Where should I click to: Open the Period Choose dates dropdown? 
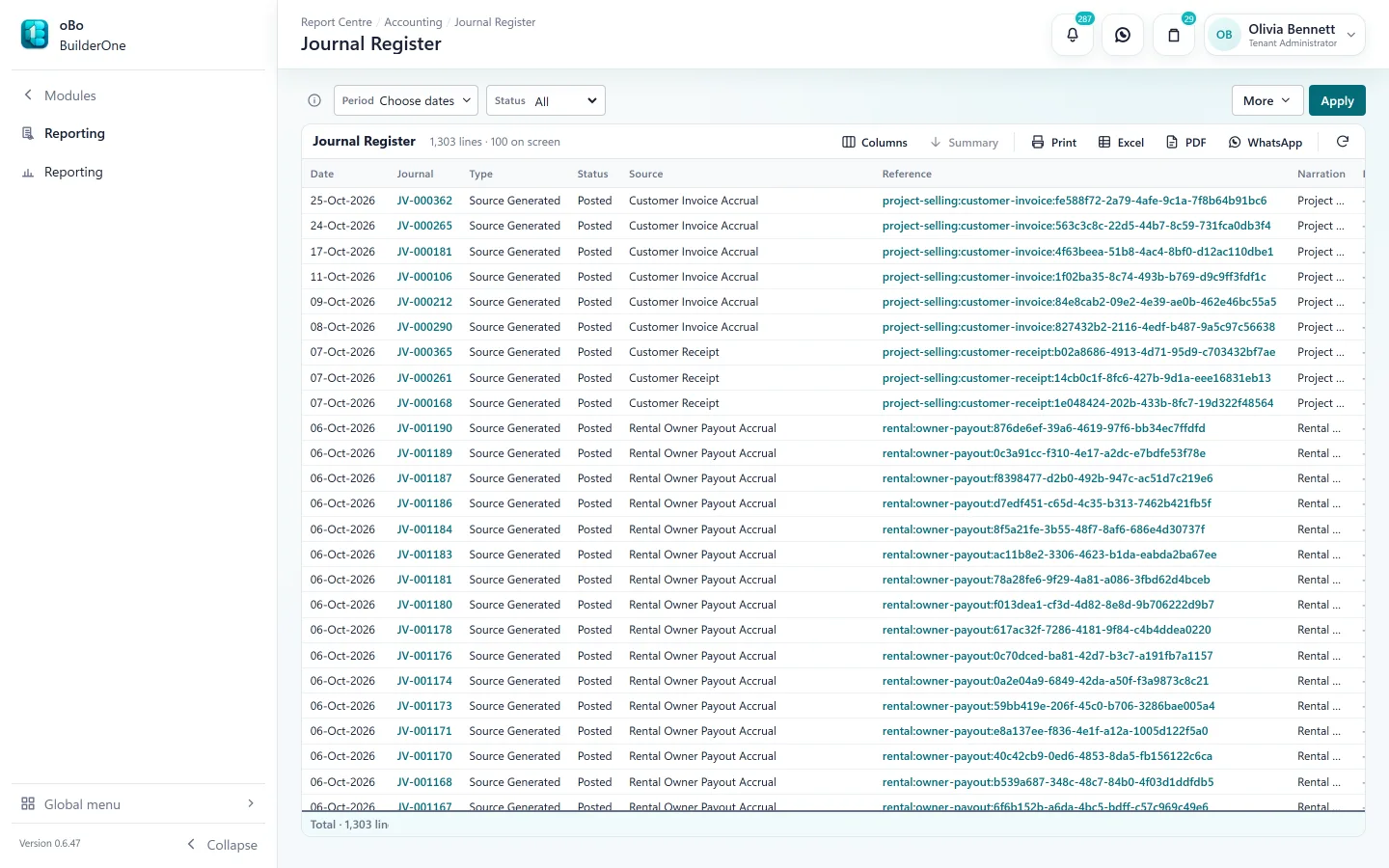pos(405,100)
